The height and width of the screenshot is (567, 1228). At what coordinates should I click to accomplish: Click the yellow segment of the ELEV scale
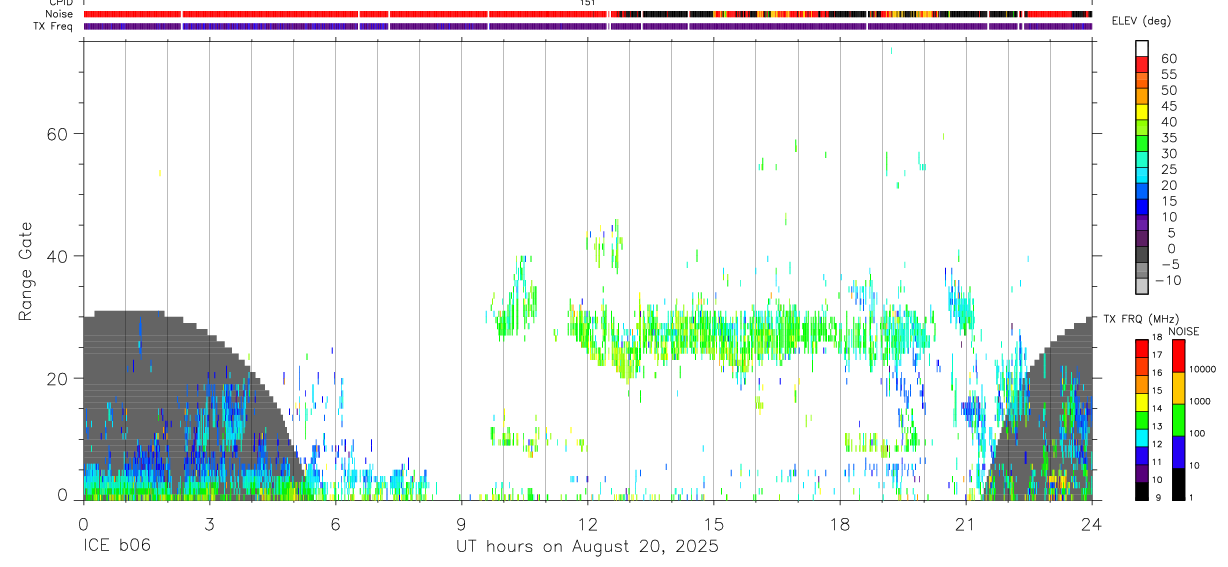pyautogui.click(x=1141, y=111)
